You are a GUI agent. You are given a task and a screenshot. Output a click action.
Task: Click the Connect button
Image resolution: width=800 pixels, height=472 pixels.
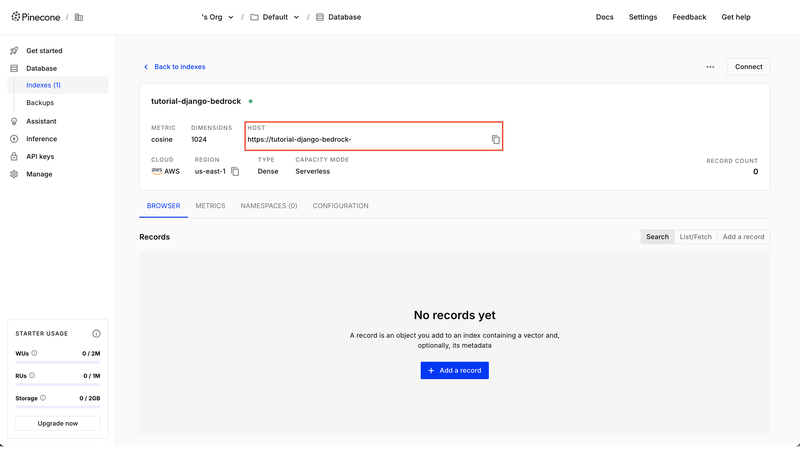(748, 67)
